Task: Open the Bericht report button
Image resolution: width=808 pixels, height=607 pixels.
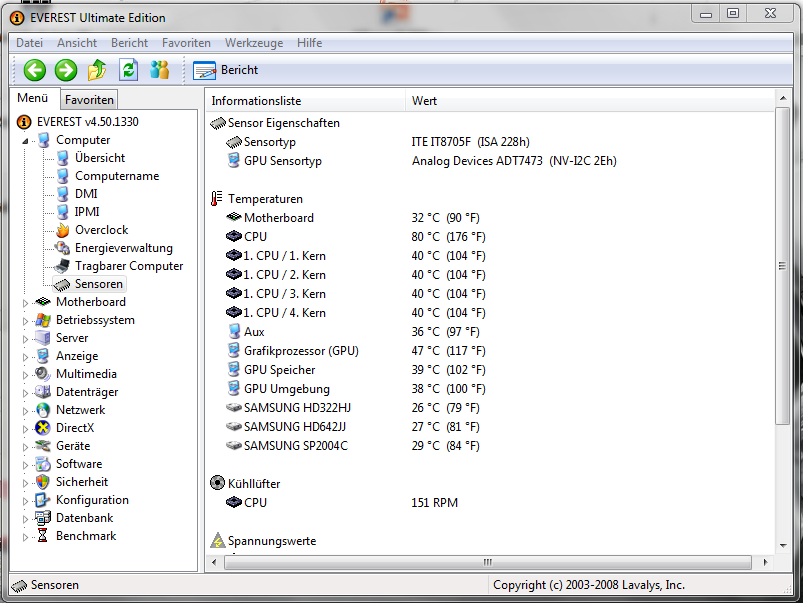Action: pos(226,70)
